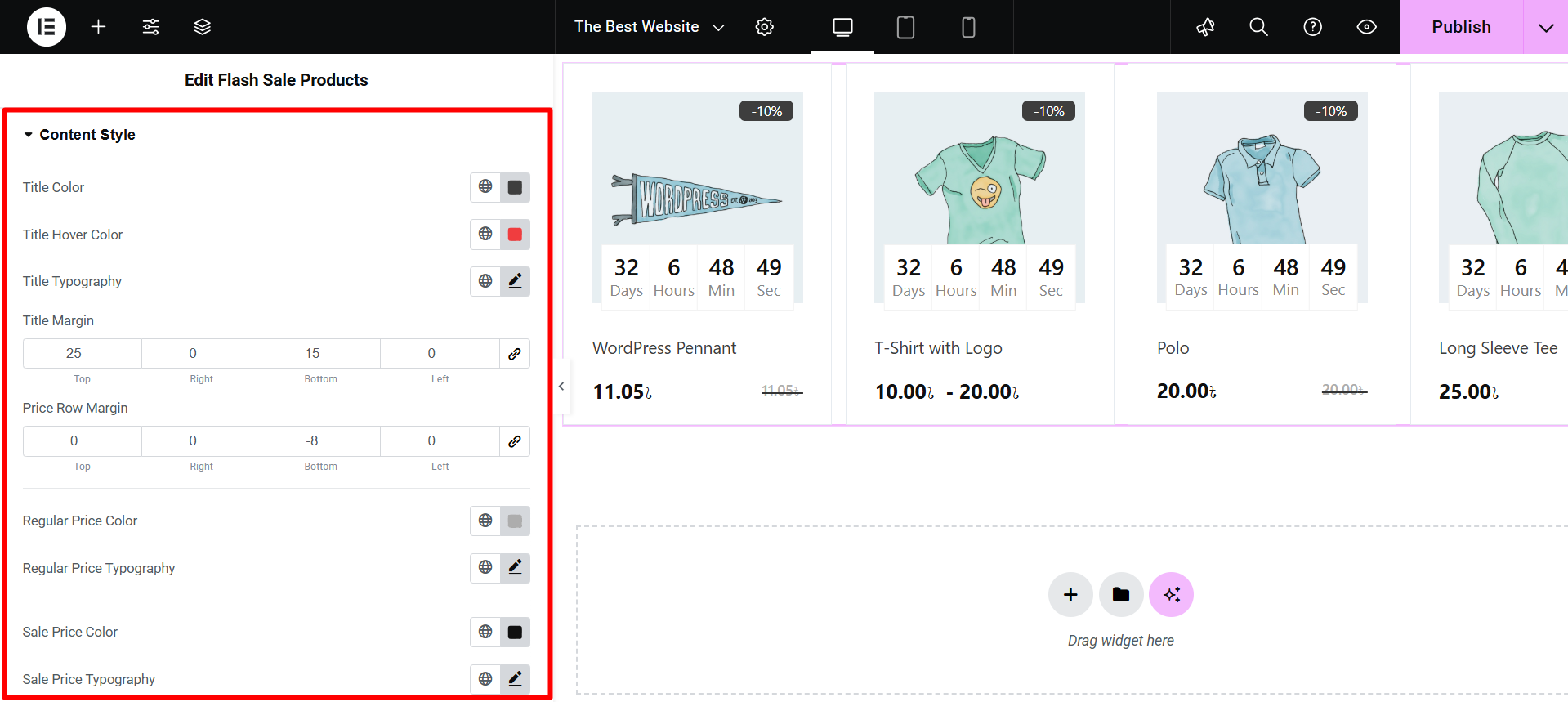Open page settings gear icon

click(765, 27)
